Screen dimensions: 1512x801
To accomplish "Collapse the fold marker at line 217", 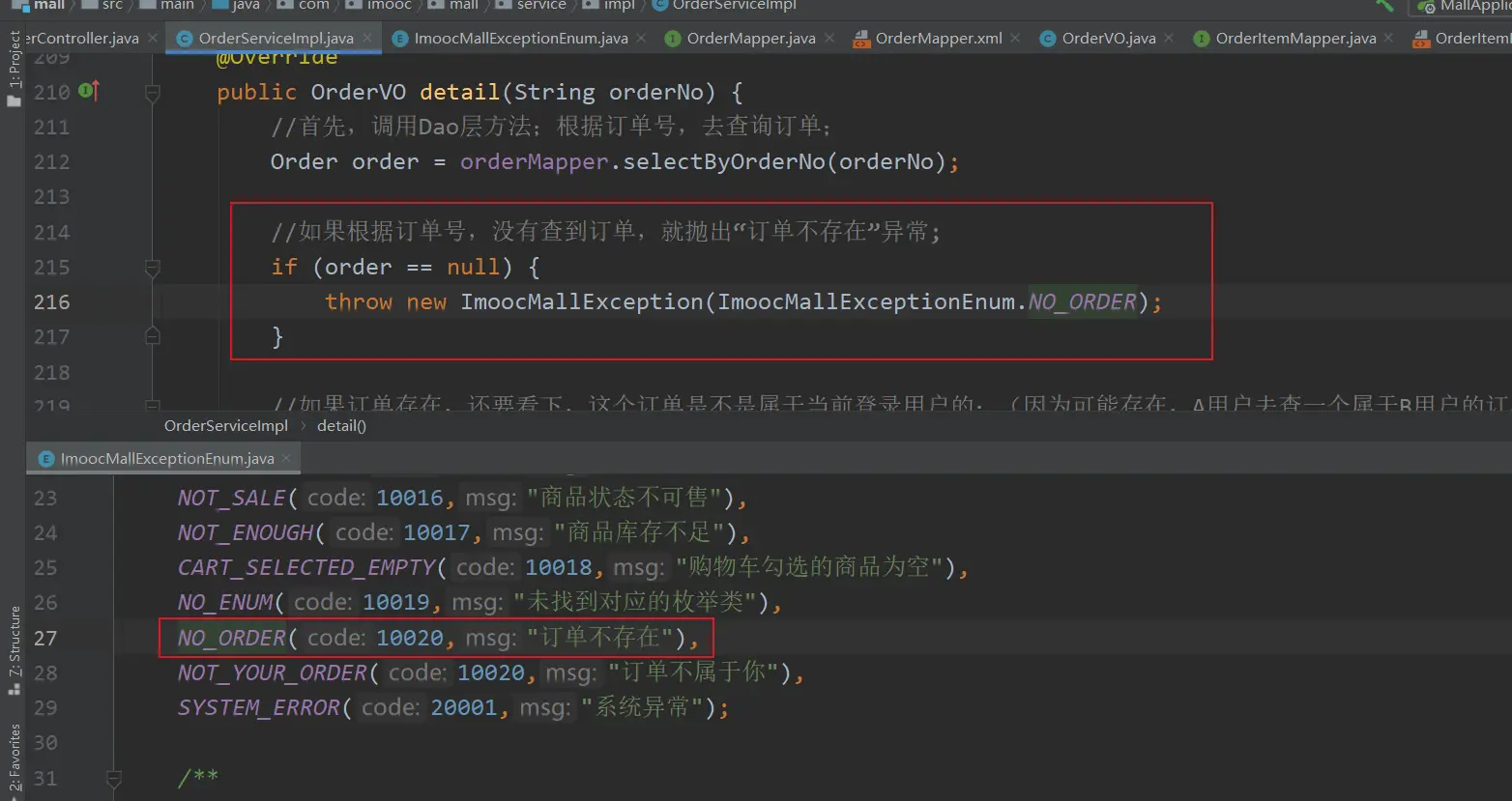I will [152, 336].
